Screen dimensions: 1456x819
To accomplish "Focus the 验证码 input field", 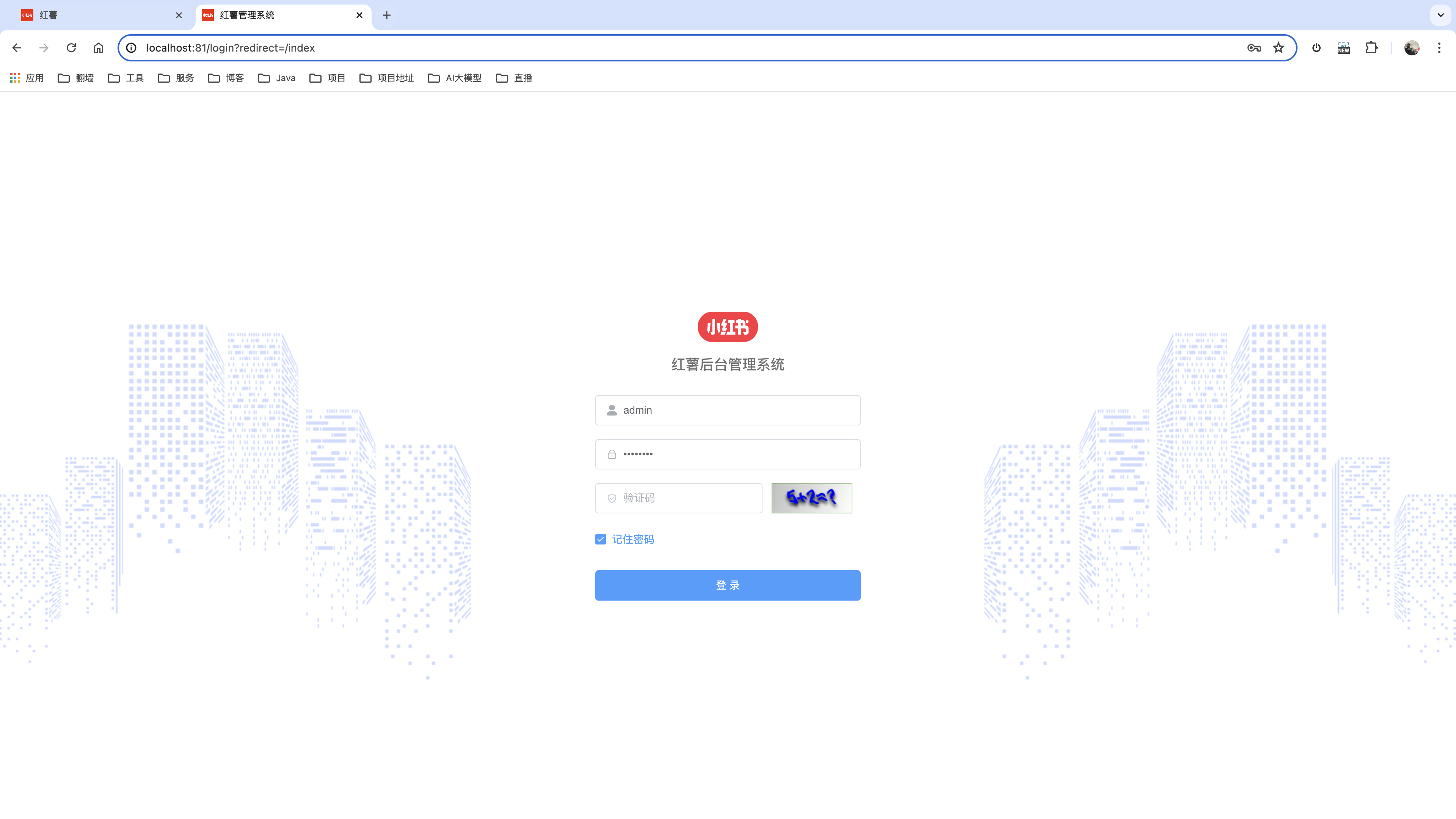I will tap(687, 498).
